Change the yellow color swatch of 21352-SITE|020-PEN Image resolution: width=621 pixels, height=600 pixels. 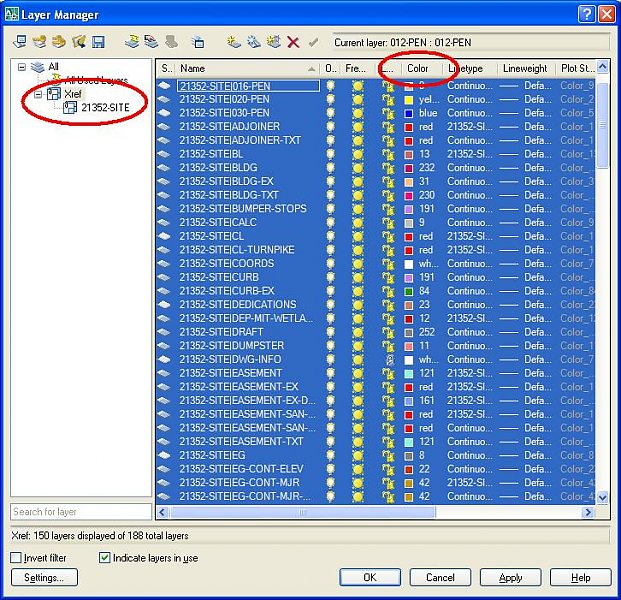[409, 100]
